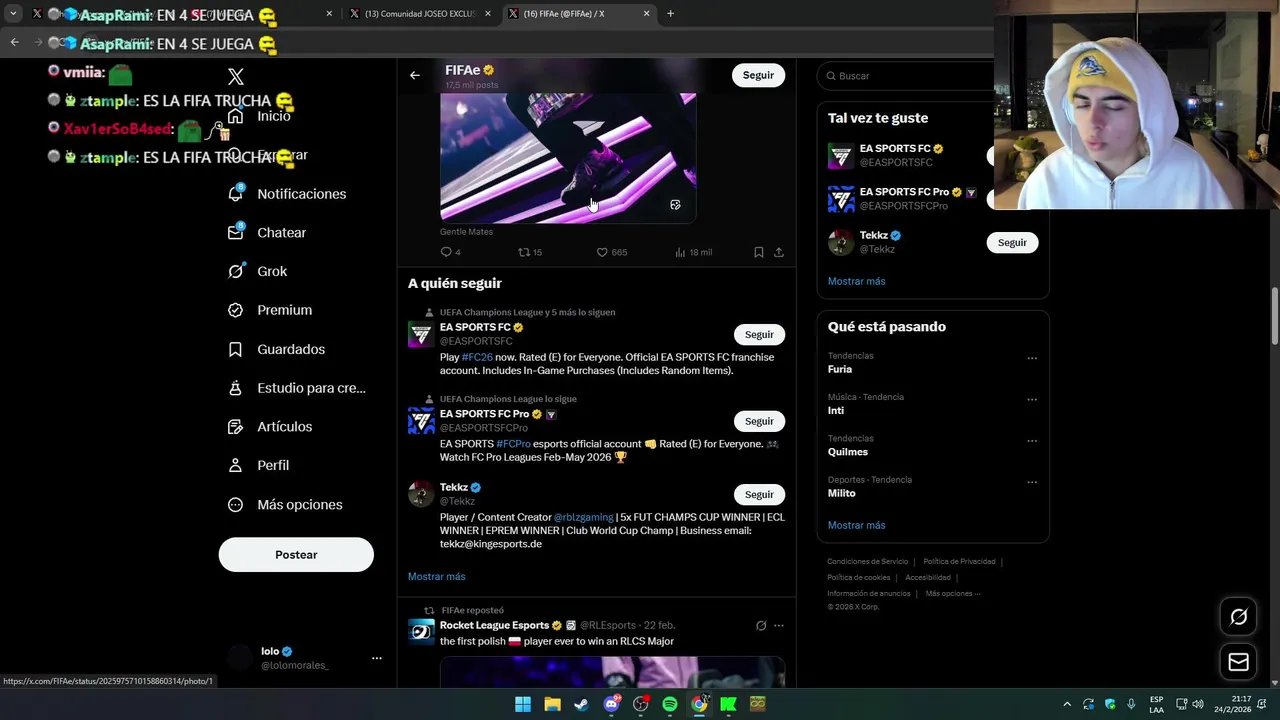The width and height of the screenshot is (1280, 720).
Task: Open Premium checkmark icon
Action: click(236, 310)
